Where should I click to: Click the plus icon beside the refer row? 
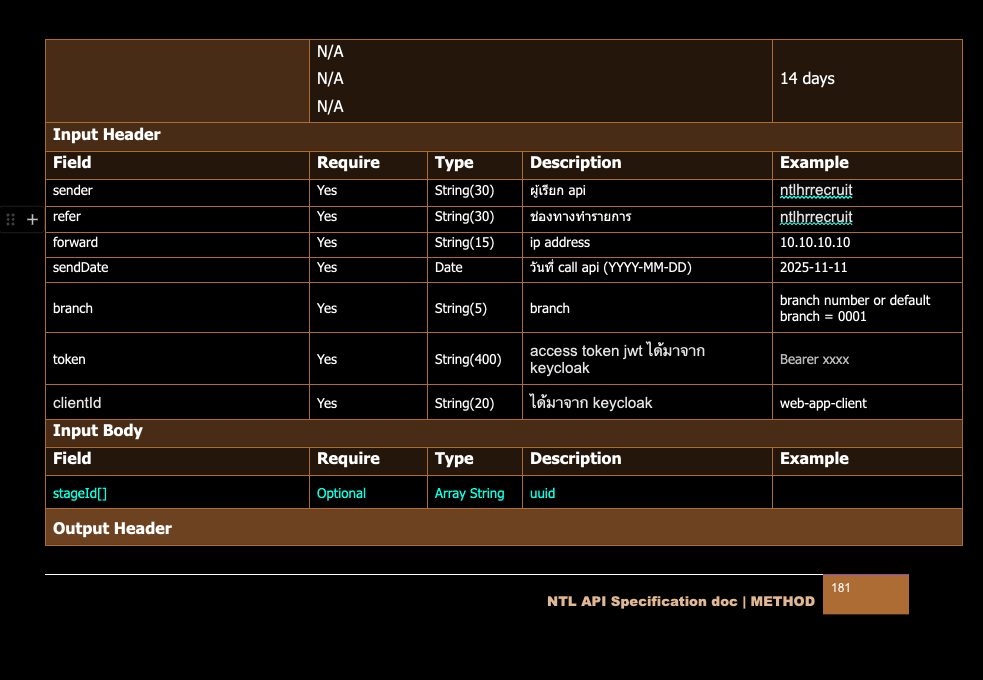32,219
